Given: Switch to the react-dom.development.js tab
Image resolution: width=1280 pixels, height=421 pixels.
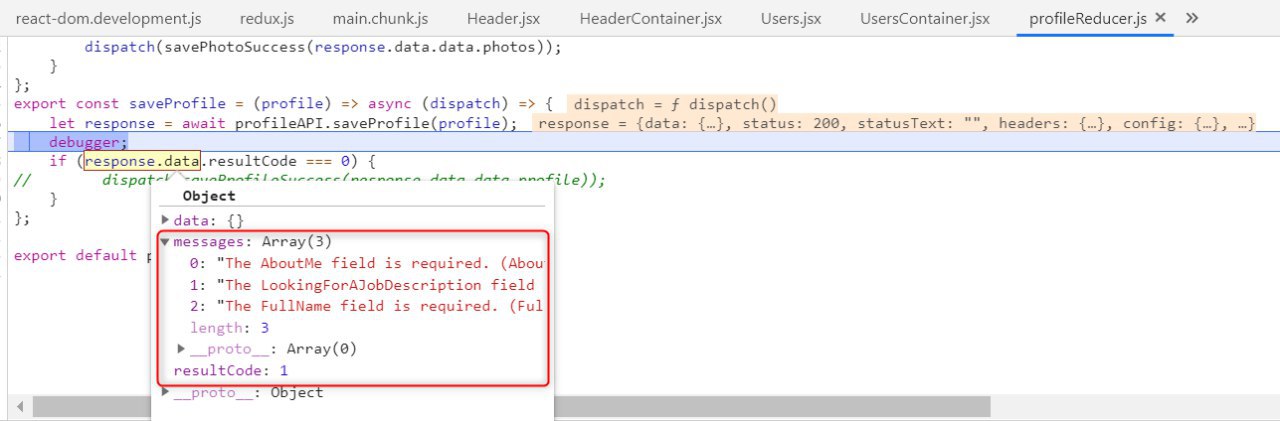Looking at the screenshot, I should (109, 18).
